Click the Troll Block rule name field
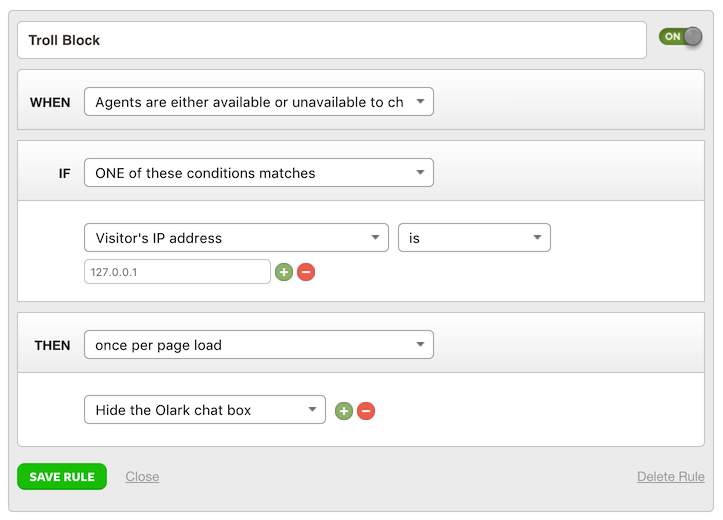 tap(332, 41)
